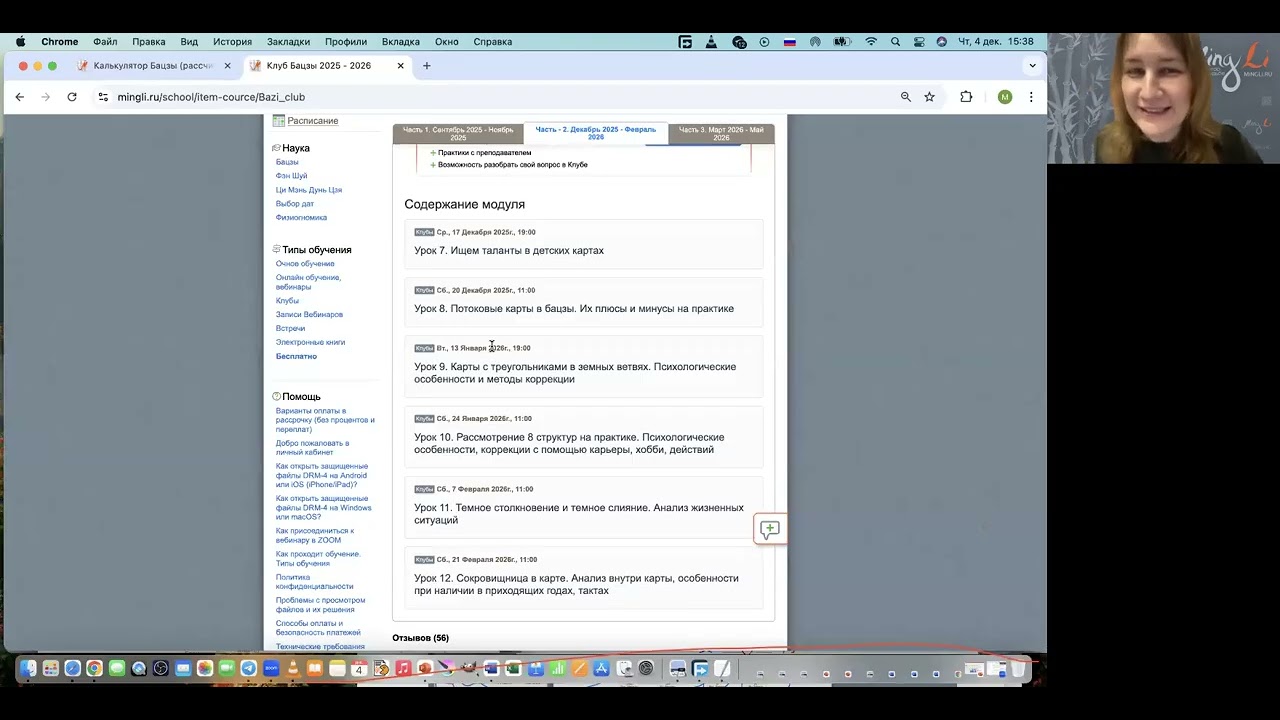Viewport: 1280px width, 720px height.
Task: Open the Бесплатно link
Action: click(296, 357)
